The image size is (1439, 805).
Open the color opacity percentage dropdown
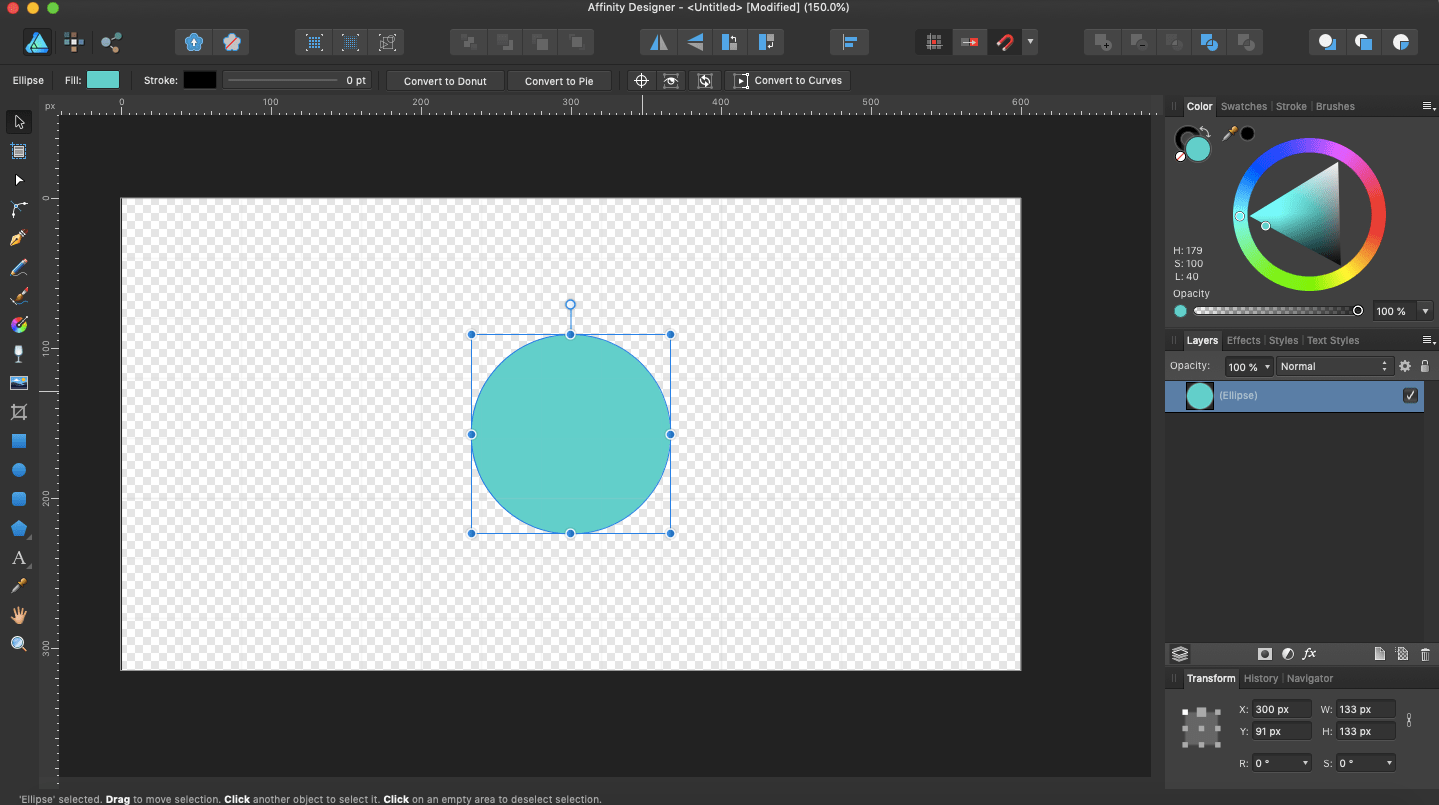[x=1426, y=311]
